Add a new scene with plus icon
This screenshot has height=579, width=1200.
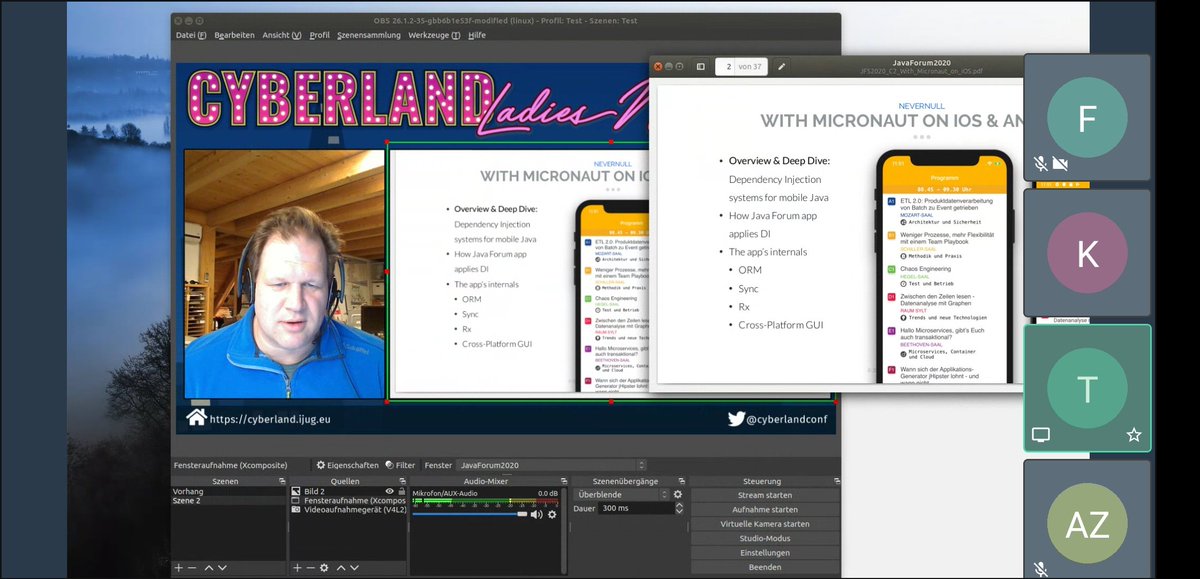178,568
